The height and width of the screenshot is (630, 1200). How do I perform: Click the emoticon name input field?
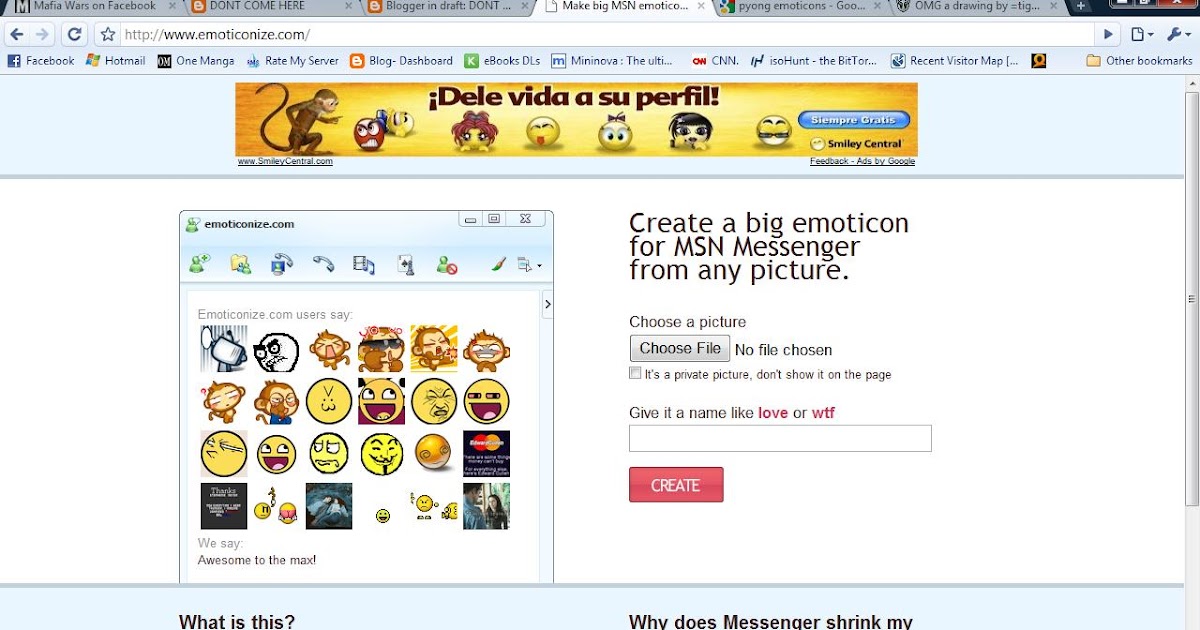coord(779,438)
